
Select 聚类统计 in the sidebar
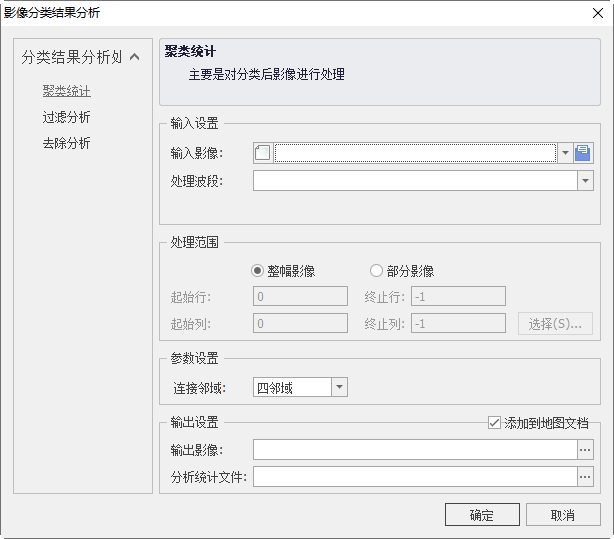coord(66,91)
